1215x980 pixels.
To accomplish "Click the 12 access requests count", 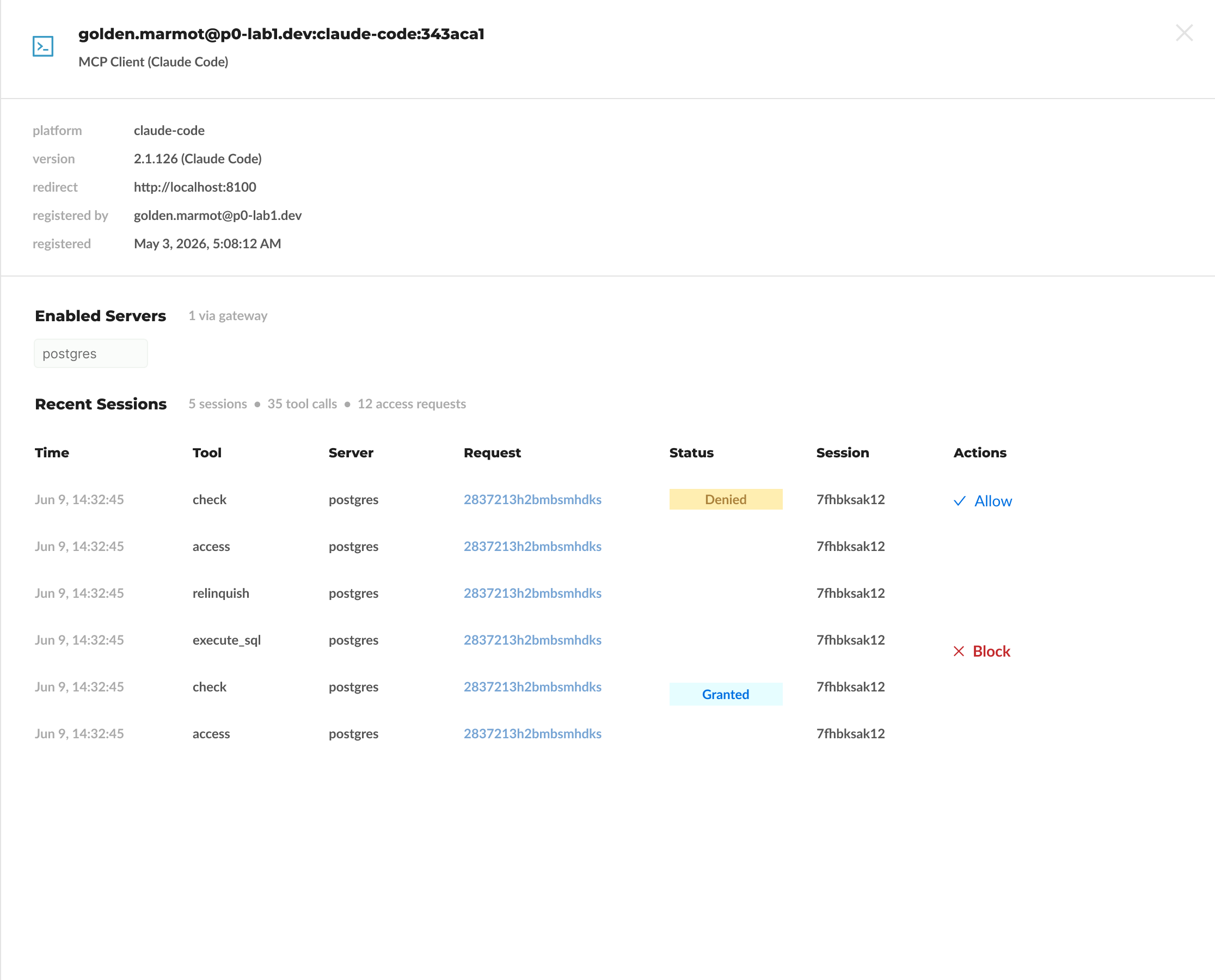I will (x=412, y=404).
